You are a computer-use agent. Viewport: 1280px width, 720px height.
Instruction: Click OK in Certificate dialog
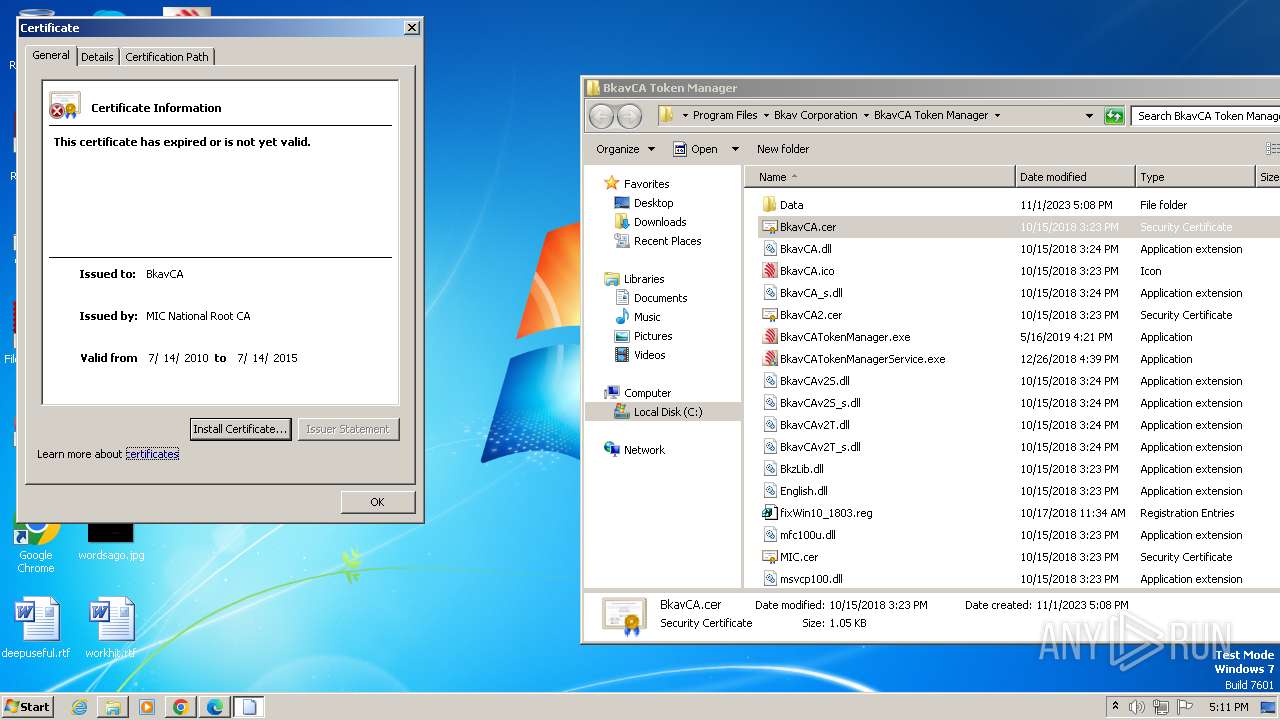377,502
